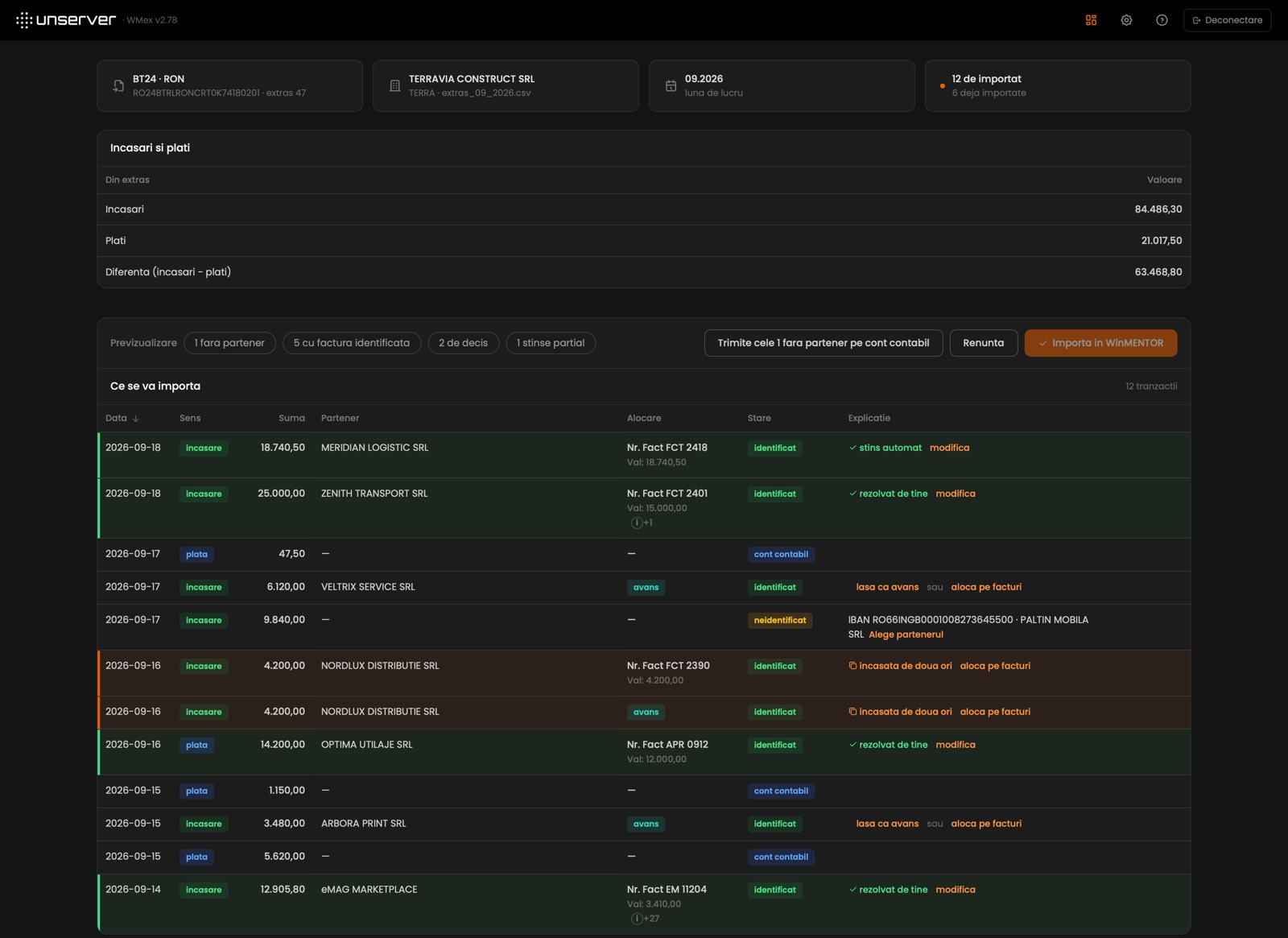Click the Alege partenerul link
The width and height of the screenshot is (1288, 938).
(x=906, y=634)
